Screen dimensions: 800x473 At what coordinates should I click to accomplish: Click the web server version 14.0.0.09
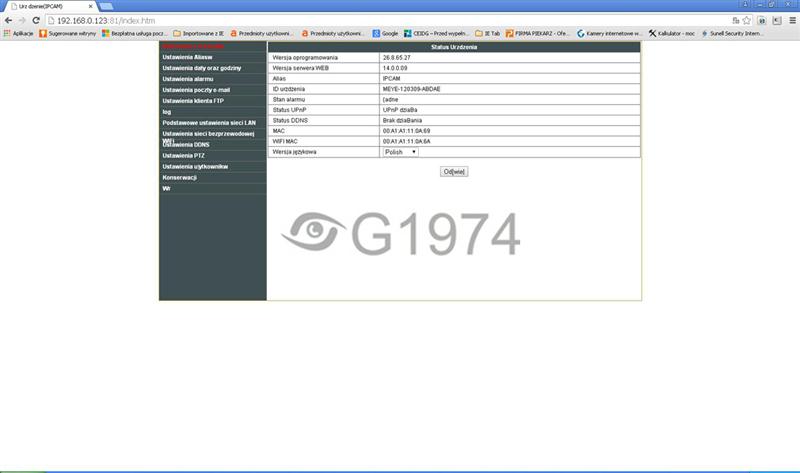[395, 68]
